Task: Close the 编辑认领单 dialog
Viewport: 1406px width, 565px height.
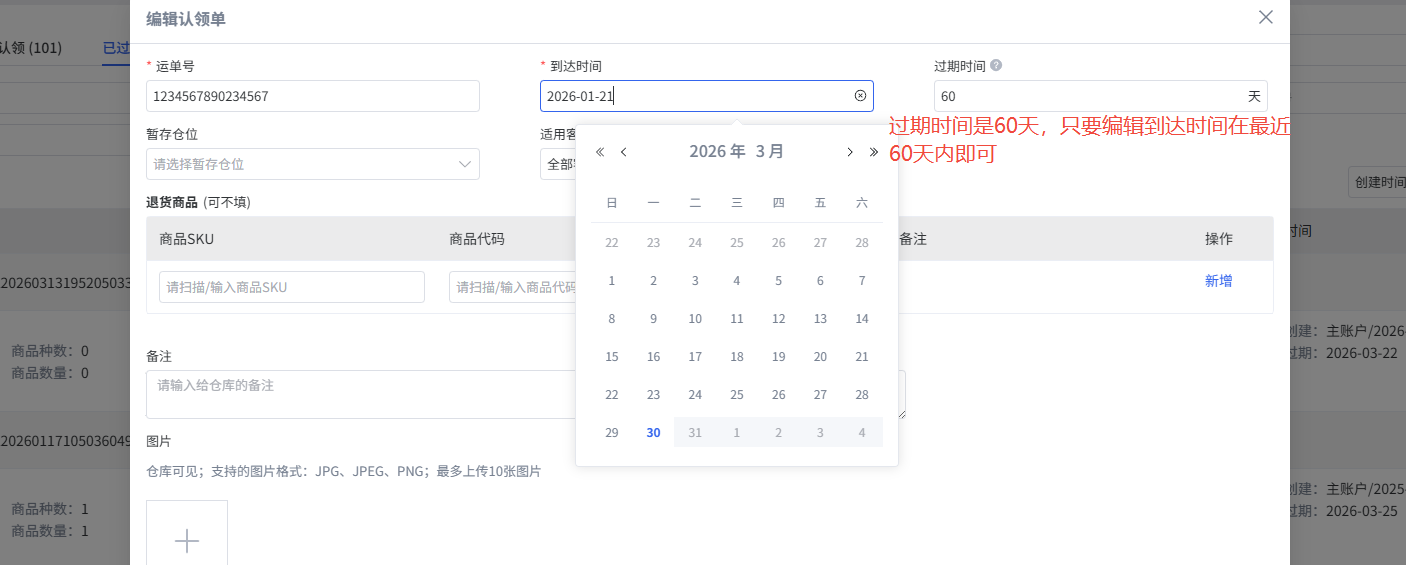Action: coord(1265,17)
